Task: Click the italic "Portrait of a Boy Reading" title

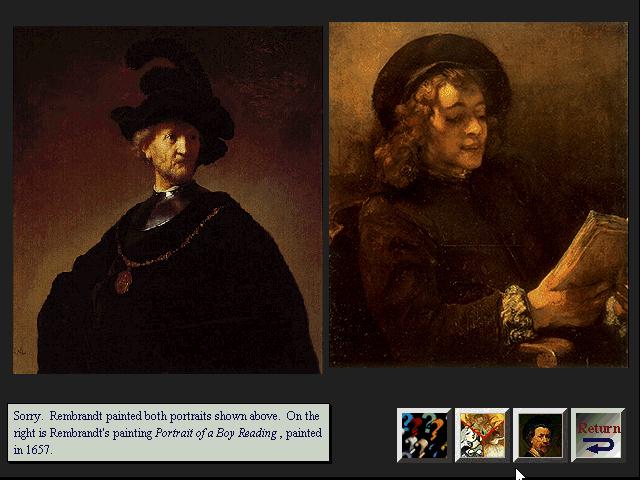Action: (216, 433)
